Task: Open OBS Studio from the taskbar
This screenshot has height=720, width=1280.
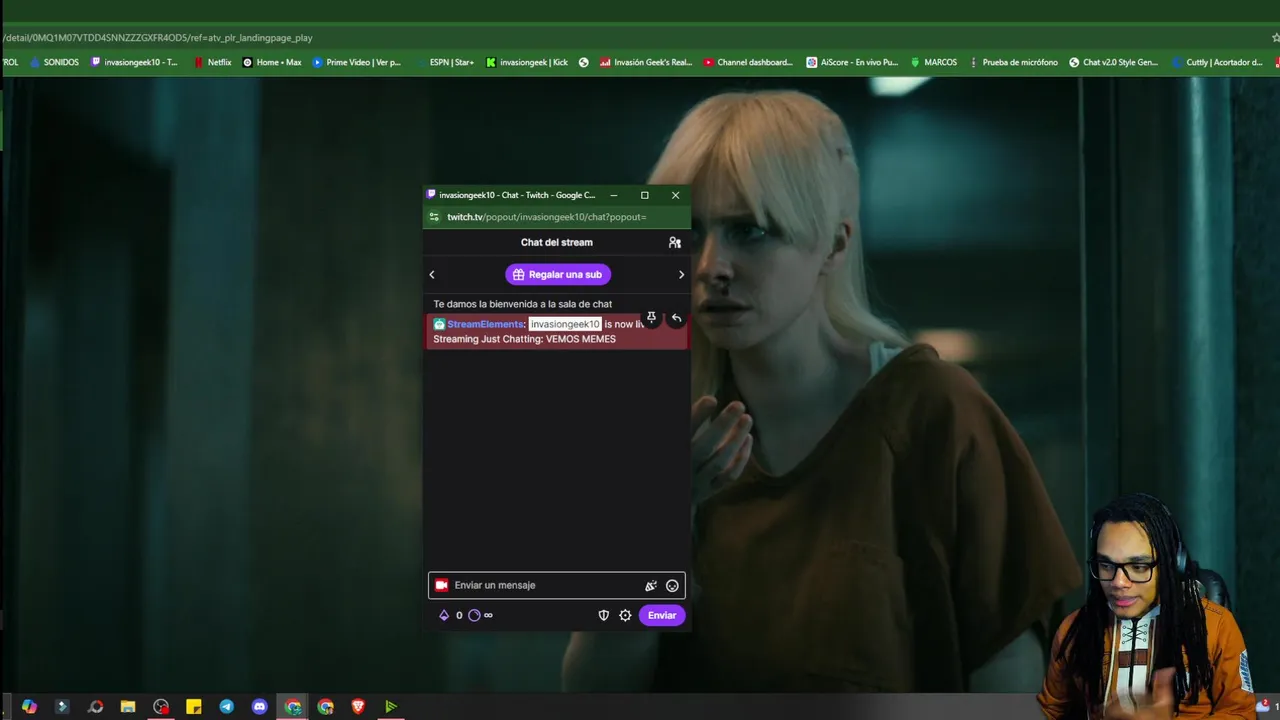Action: (161, 707)
